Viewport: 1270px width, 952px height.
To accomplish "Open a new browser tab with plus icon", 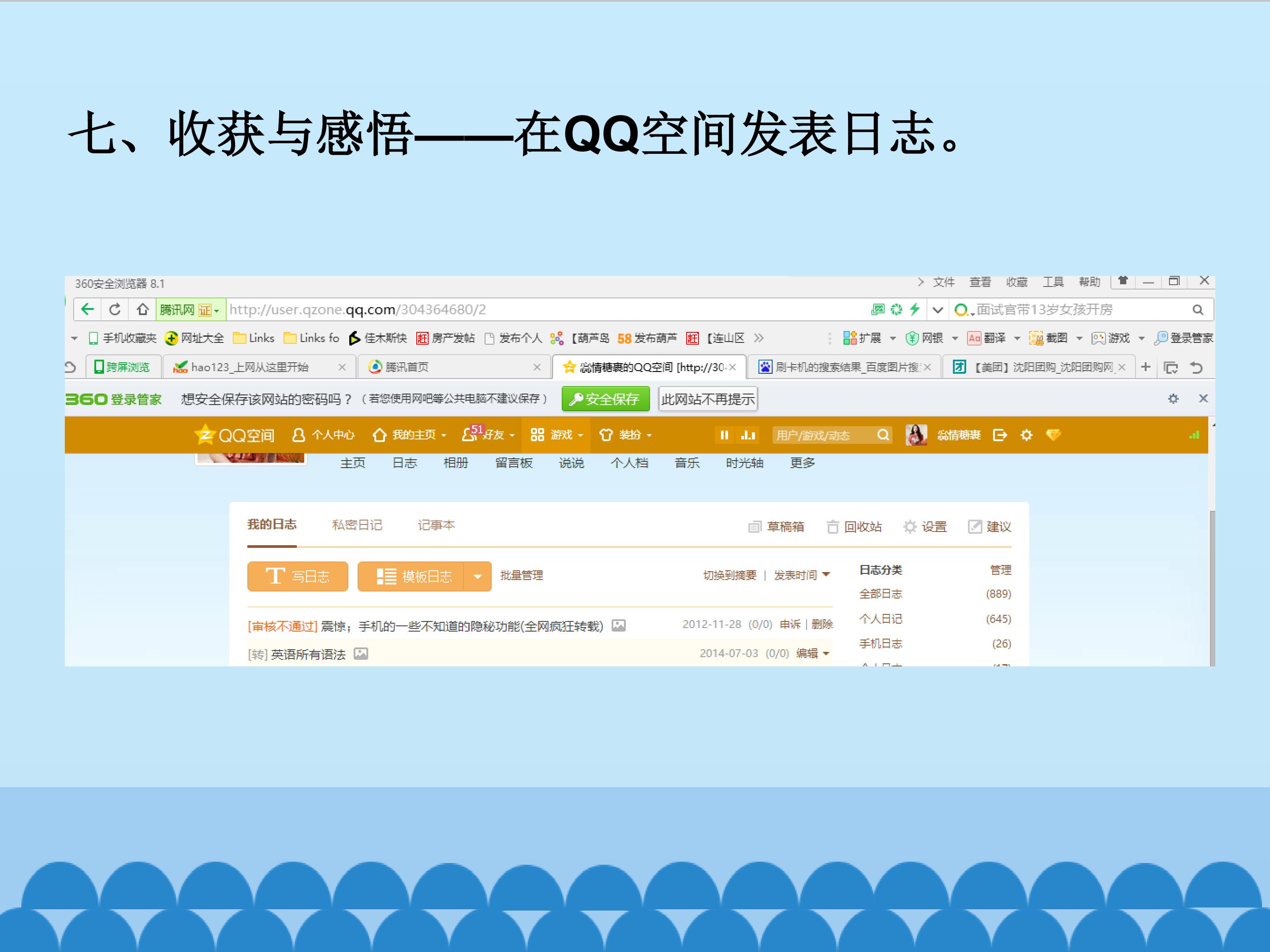I will [x=1145, y=367].
